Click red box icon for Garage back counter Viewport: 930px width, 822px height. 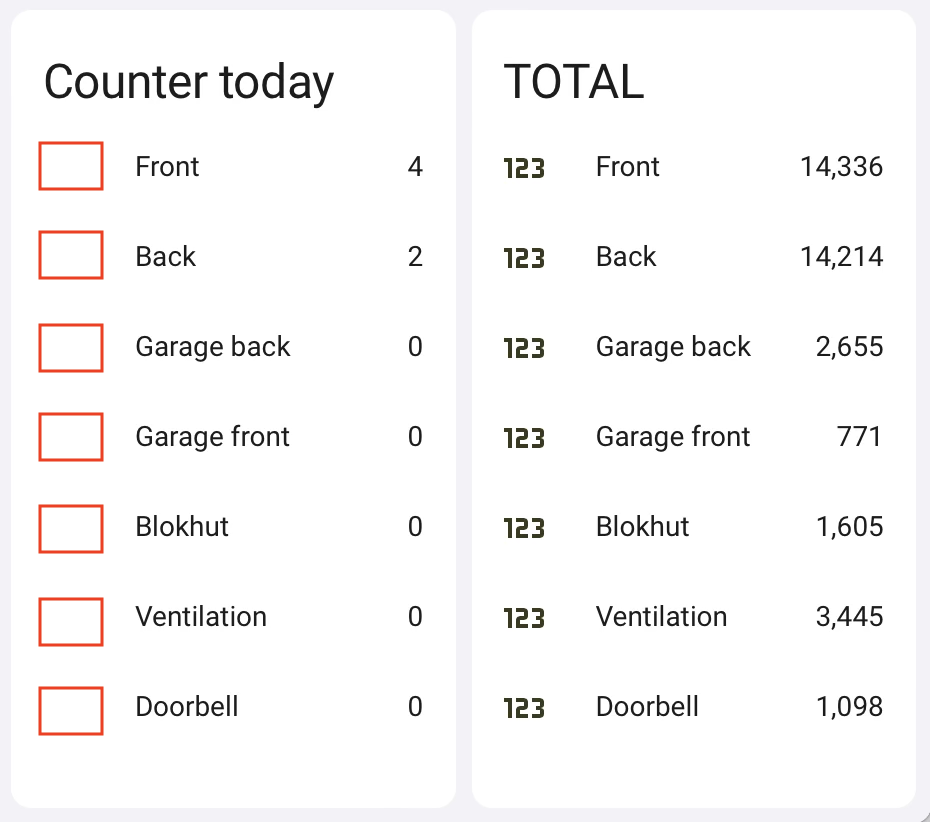coord(71,348)
